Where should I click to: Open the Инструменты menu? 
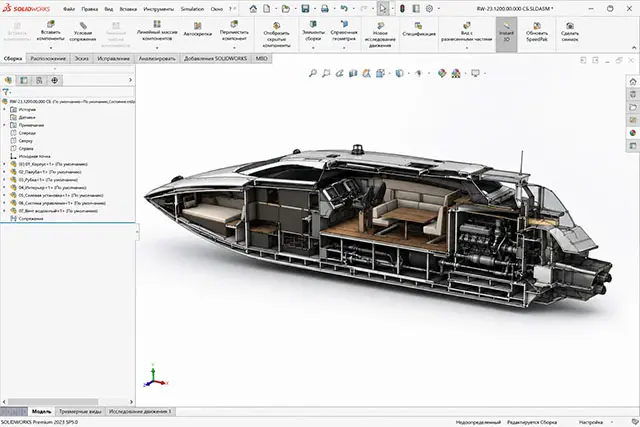[x=158, y=9]
